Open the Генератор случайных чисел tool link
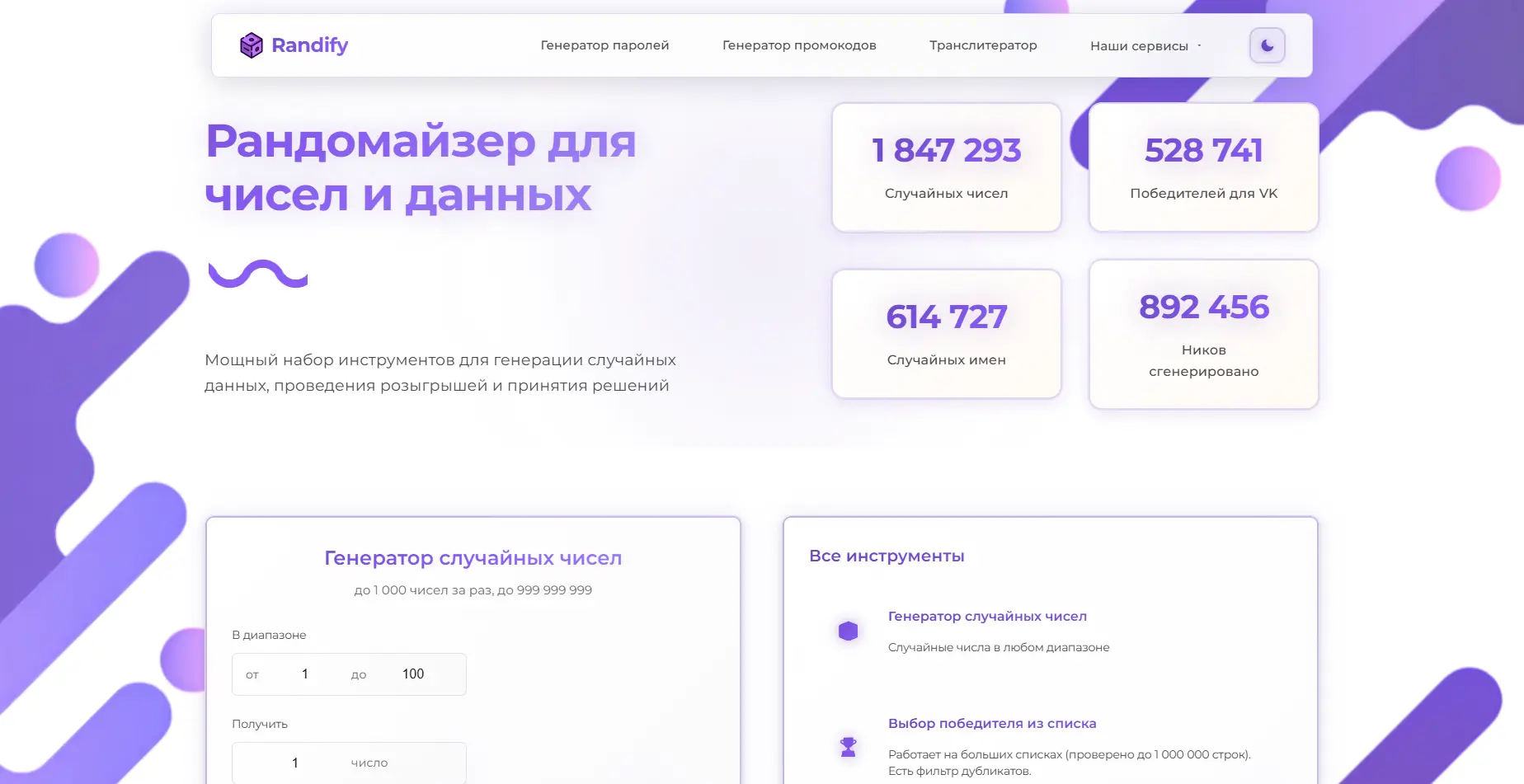Viewport: 1524px width, 784px height. (x=987, y=616)
